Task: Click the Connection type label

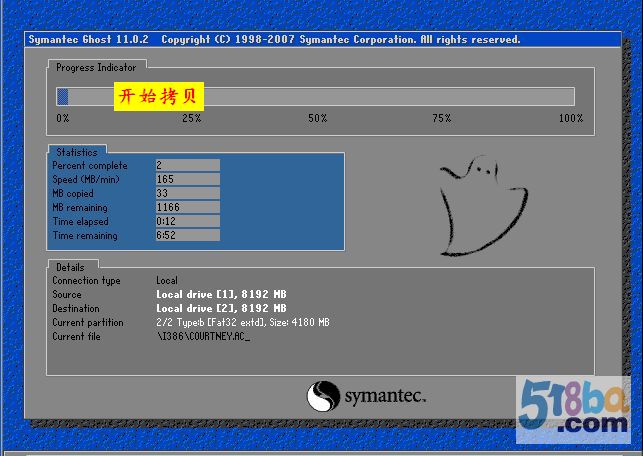Action: pos(87,280)
